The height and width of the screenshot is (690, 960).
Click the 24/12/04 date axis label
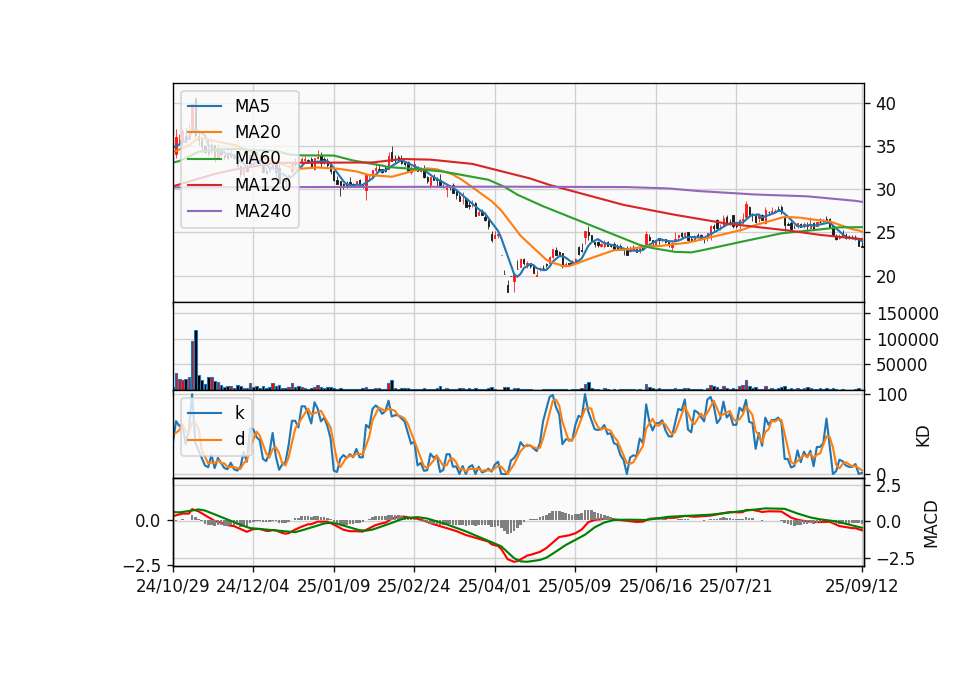(x=253, y=586)
